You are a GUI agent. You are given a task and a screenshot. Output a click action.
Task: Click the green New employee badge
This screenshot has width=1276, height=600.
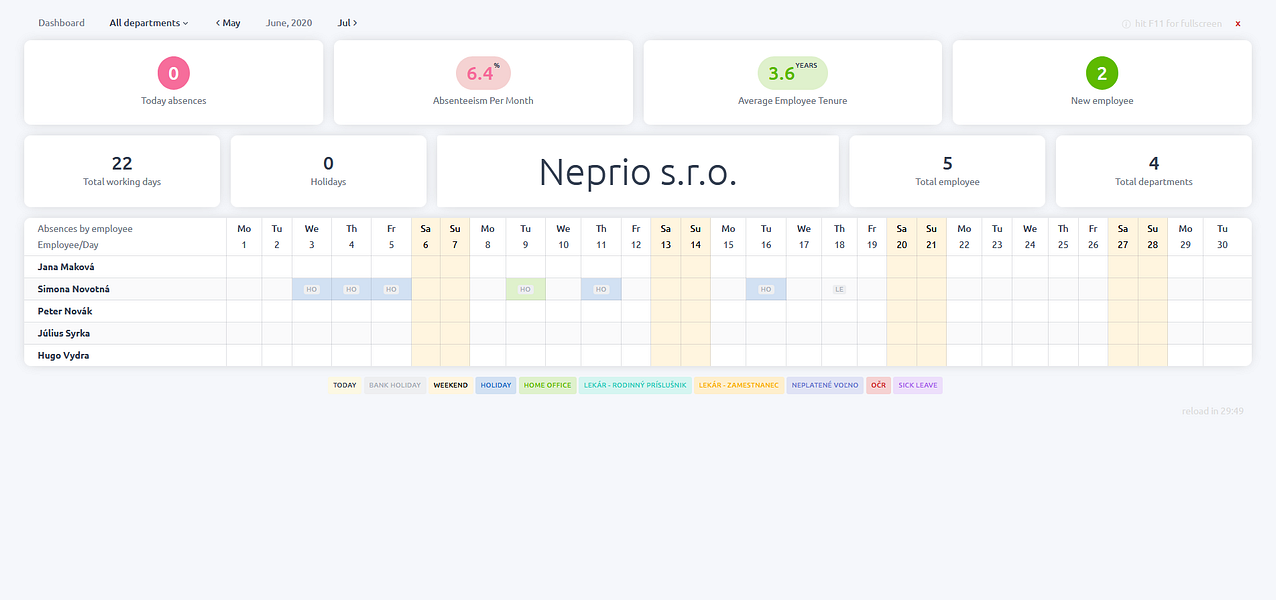coord(1102,73)
